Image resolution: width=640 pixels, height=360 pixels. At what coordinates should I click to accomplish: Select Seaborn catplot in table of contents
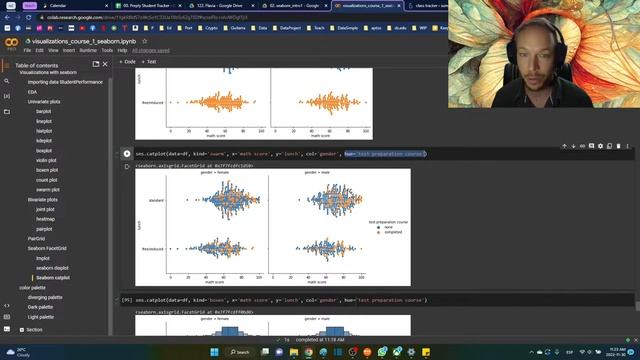[x=53, y=278]
